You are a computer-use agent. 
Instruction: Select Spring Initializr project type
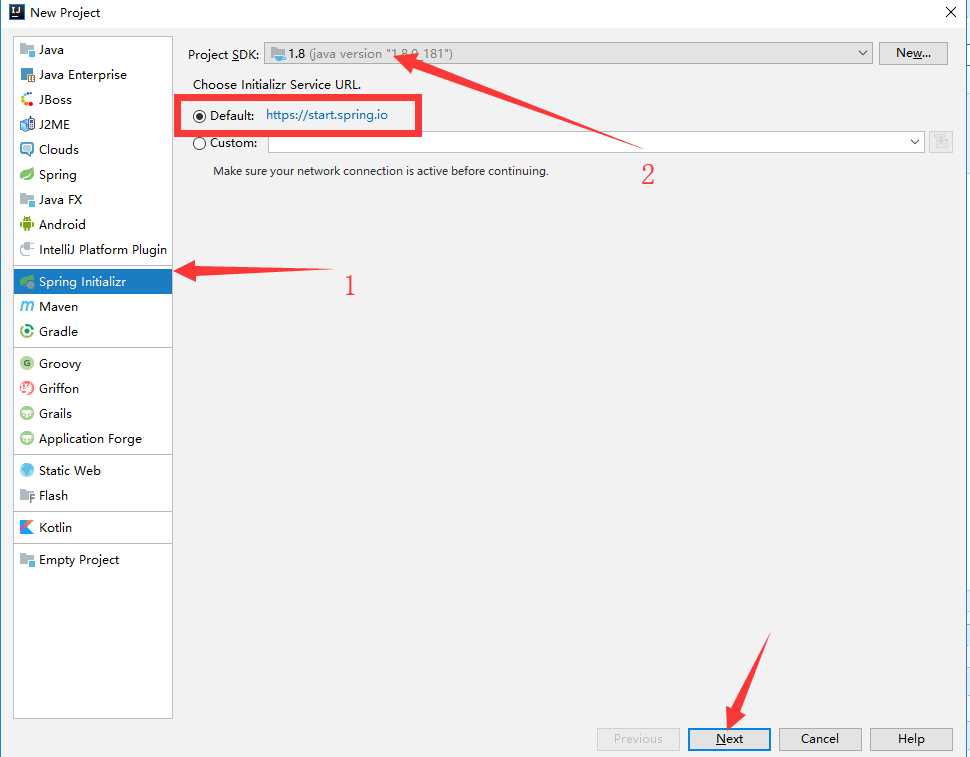(x=93, y=281)
